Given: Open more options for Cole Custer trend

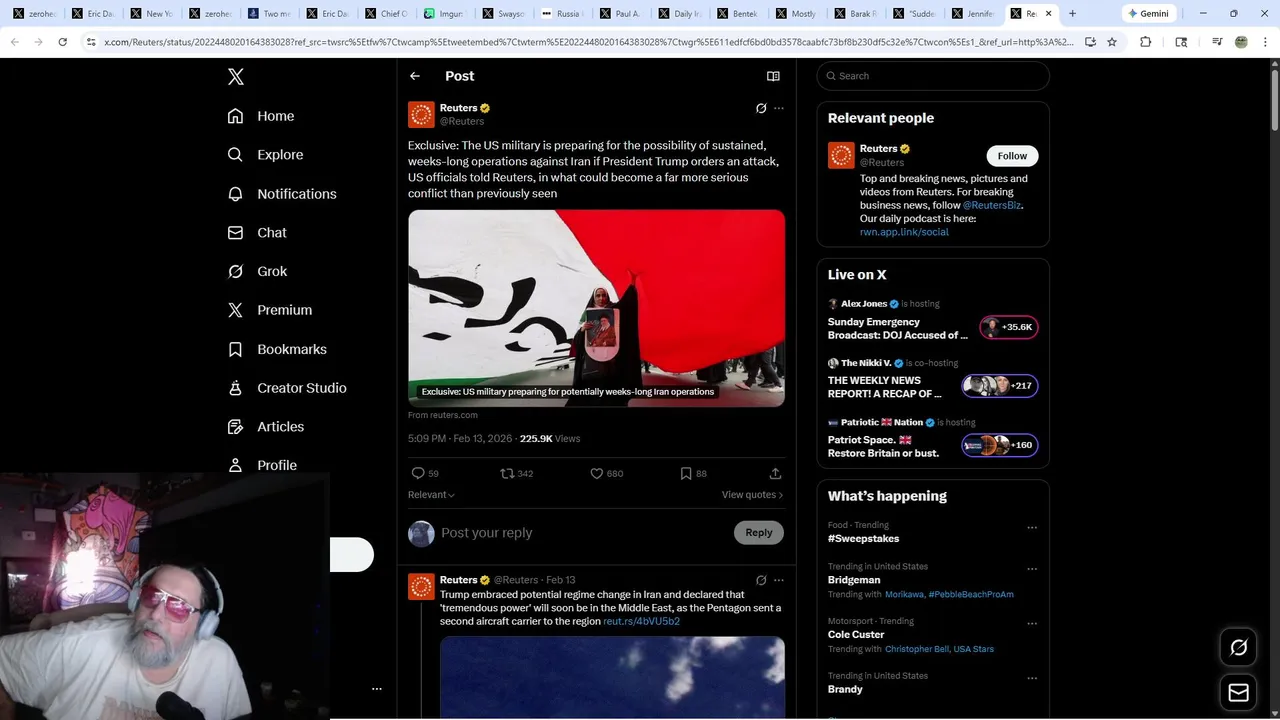Looking at the screenshot, I should click(1032, 623).
